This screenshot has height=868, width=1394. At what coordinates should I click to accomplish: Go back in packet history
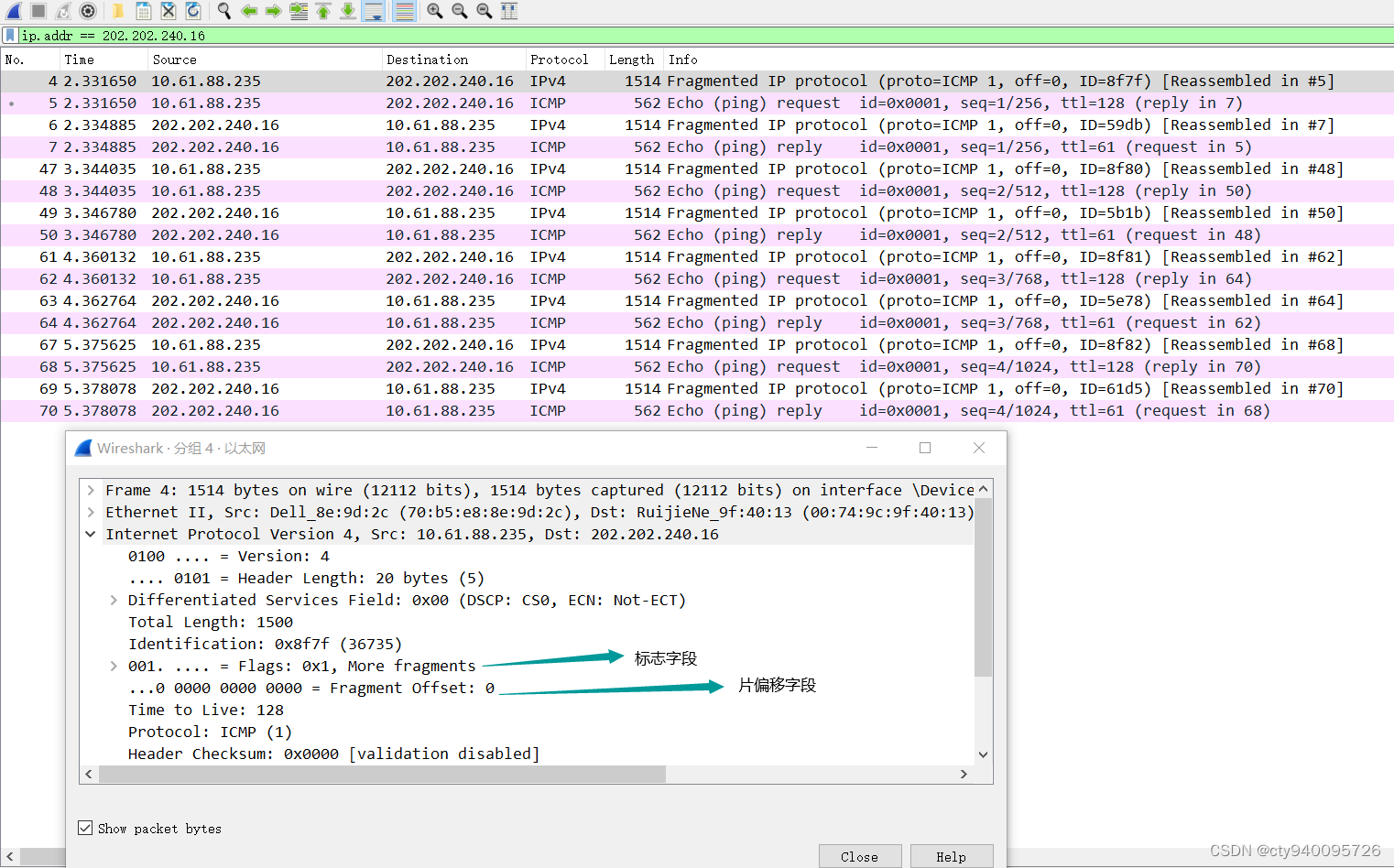249,11
